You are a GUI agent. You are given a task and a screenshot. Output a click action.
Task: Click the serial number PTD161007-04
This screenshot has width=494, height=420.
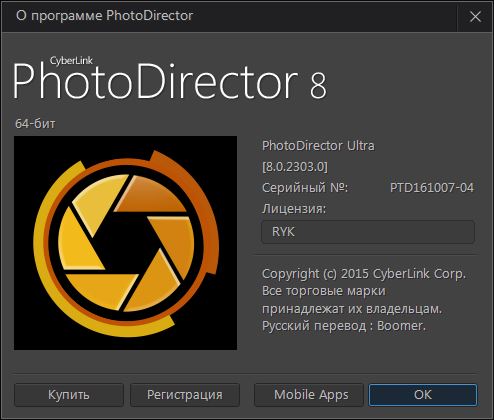pos(432,188)
